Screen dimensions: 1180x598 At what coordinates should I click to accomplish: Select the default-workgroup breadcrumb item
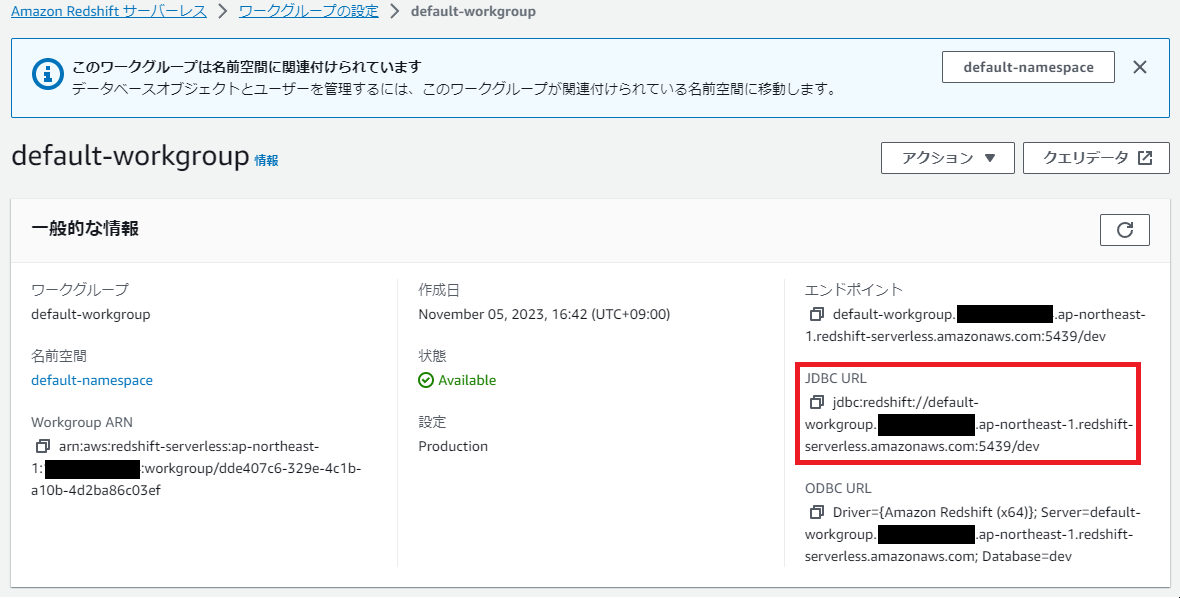(473, 11)
